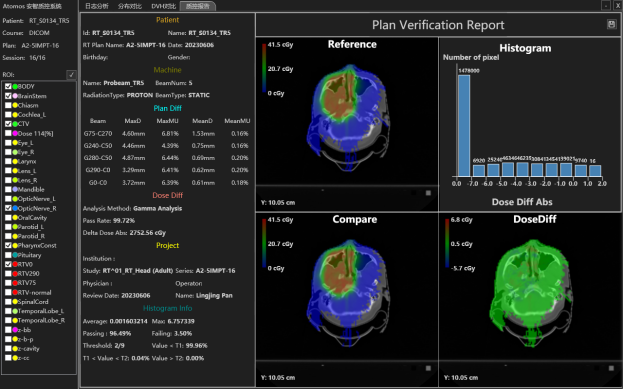Toggle the Parotid_L ROI checkbox
Viewport: 623px width, 389px height.
point(8,227)
